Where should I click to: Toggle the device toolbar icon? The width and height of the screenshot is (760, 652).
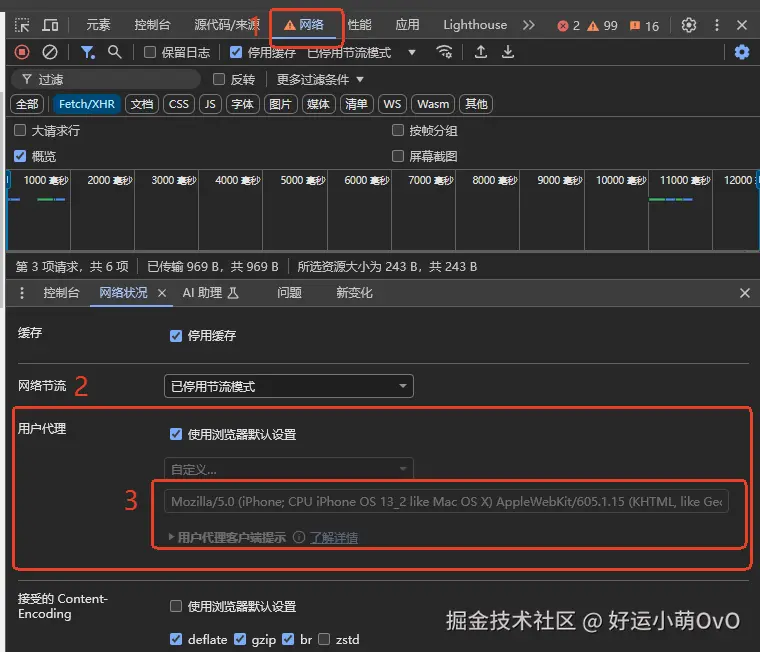click(x=50, y=25)
